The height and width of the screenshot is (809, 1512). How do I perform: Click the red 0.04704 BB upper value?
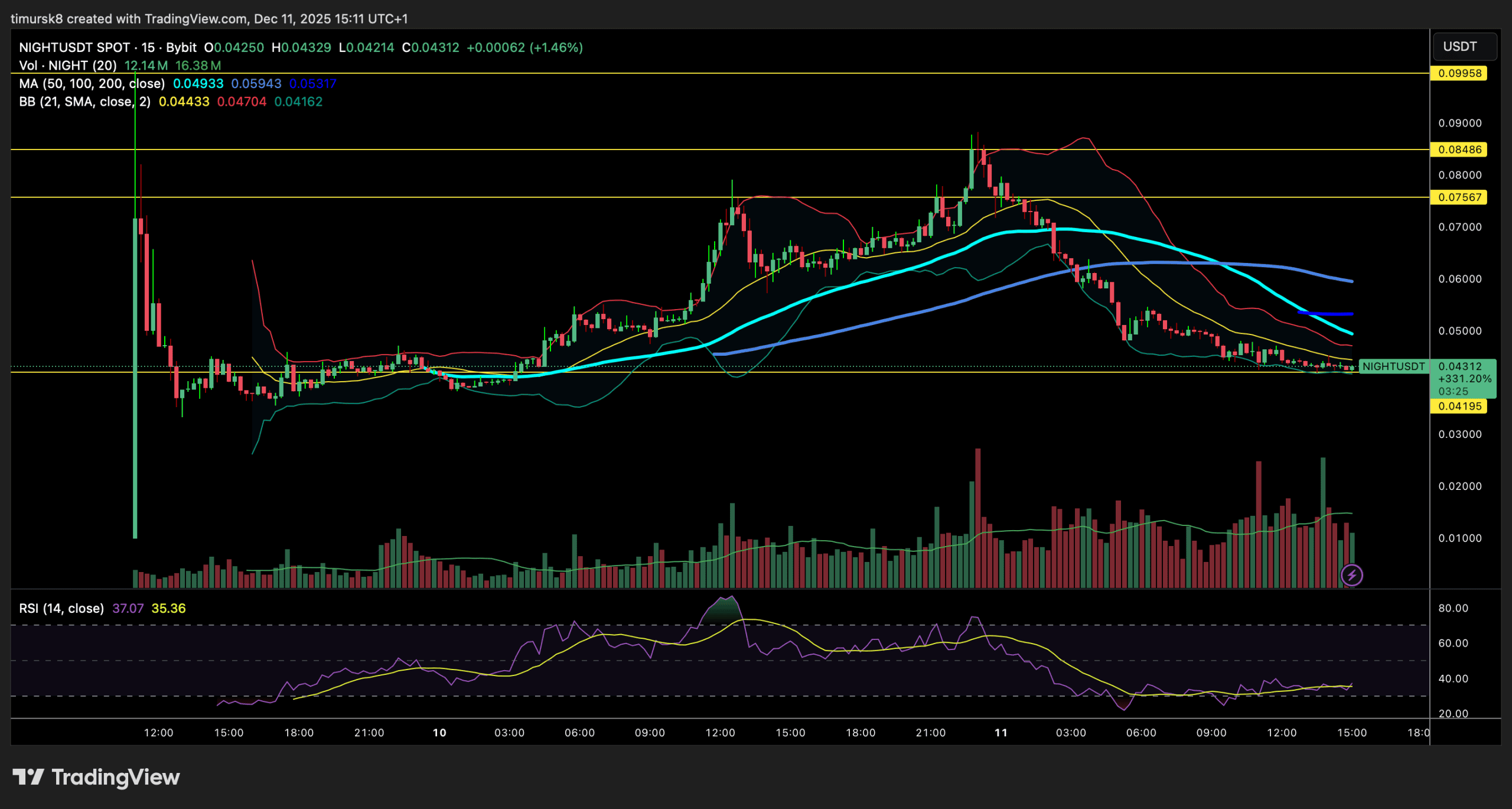pyautogui.click(x=242, y=102)
